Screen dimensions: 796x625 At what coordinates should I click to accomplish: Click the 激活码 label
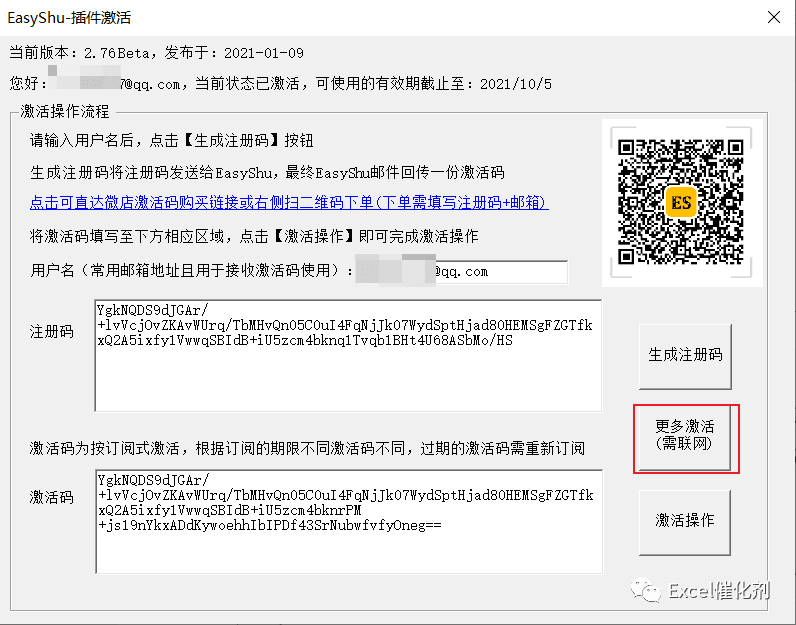point(51,497)
